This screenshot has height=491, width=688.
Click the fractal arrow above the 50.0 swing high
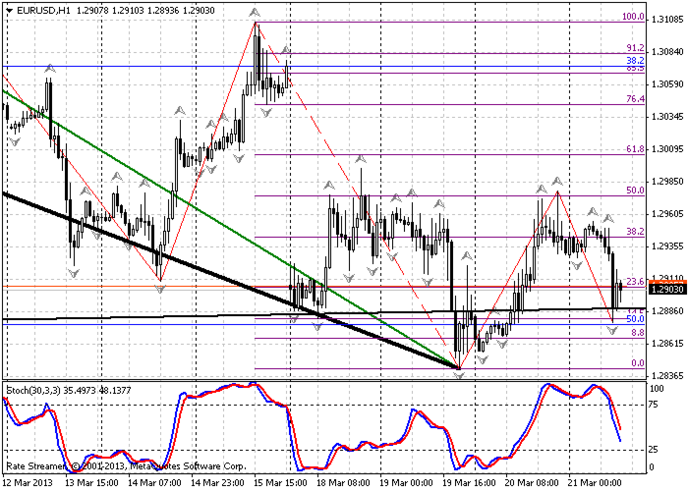[556, 181]
